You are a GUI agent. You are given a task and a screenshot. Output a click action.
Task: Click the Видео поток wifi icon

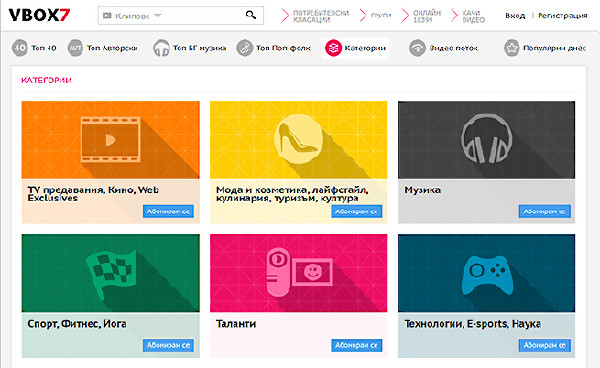tap(417, 48)
